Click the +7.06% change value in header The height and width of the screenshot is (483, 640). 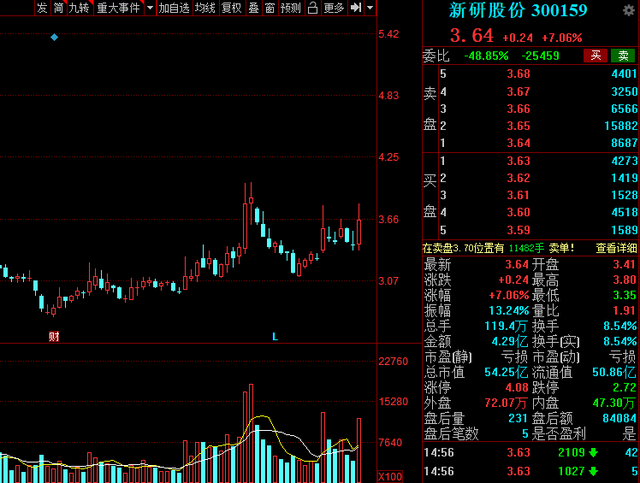[562, 38]
